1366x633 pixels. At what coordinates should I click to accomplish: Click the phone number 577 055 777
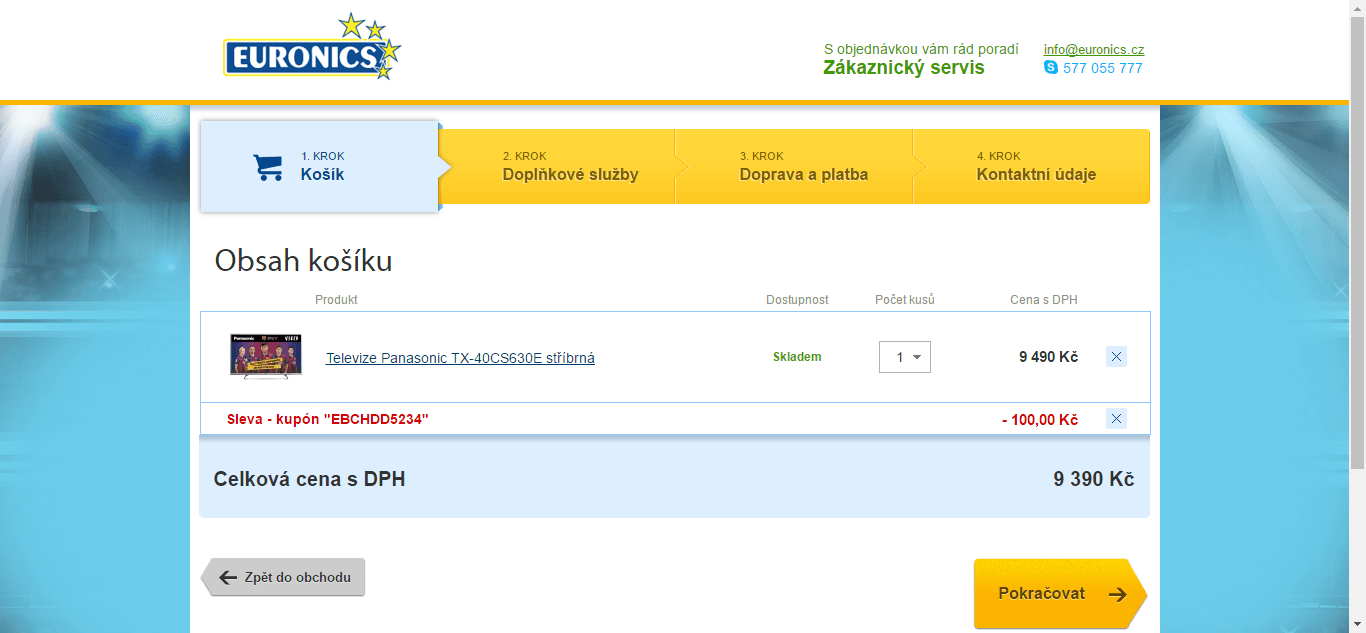tap(1103, 68)
